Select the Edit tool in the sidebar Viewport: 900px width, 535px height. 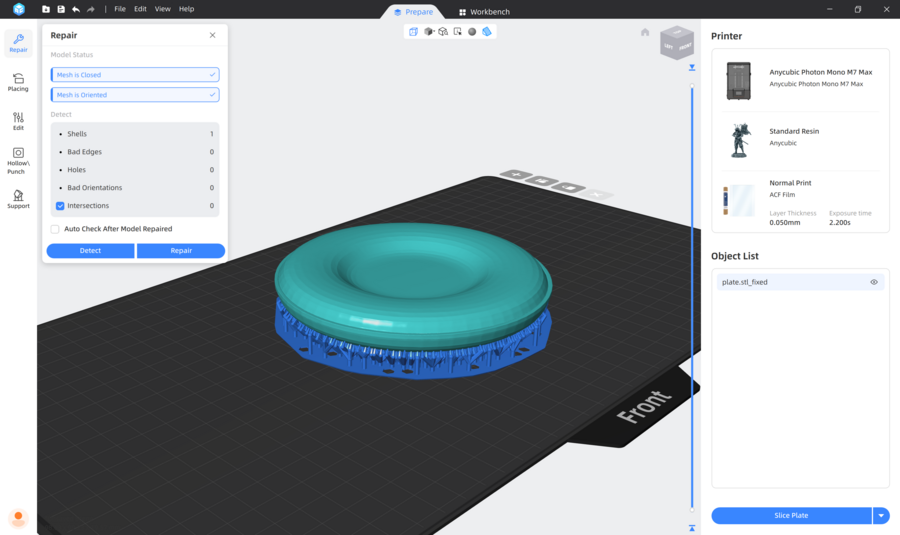[x=18, y=121]
